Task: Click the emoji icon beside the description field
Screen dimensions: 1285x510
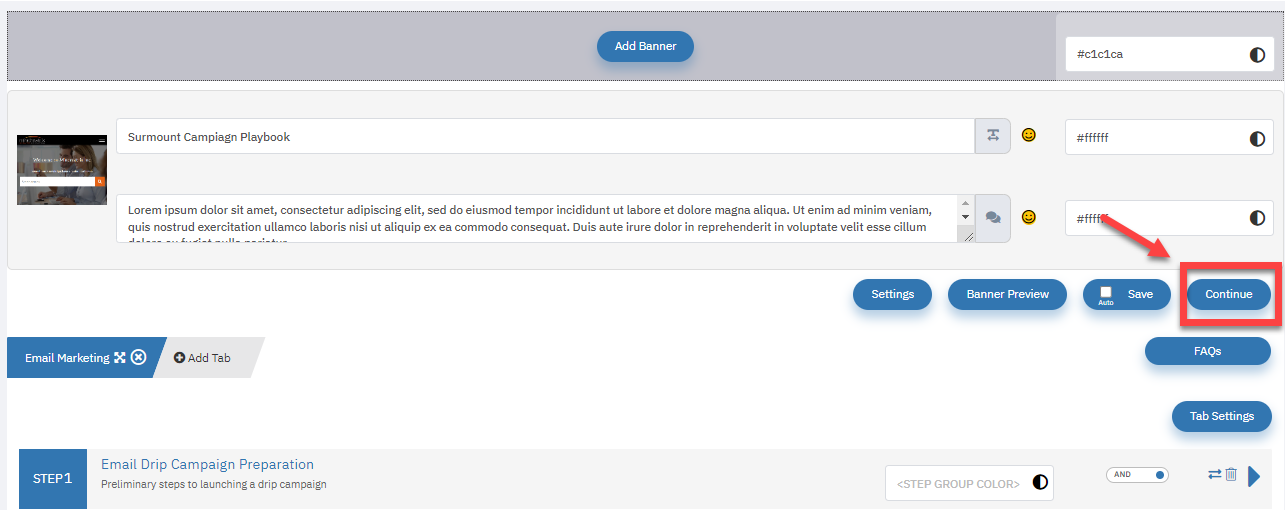Action: (1028, 217)
